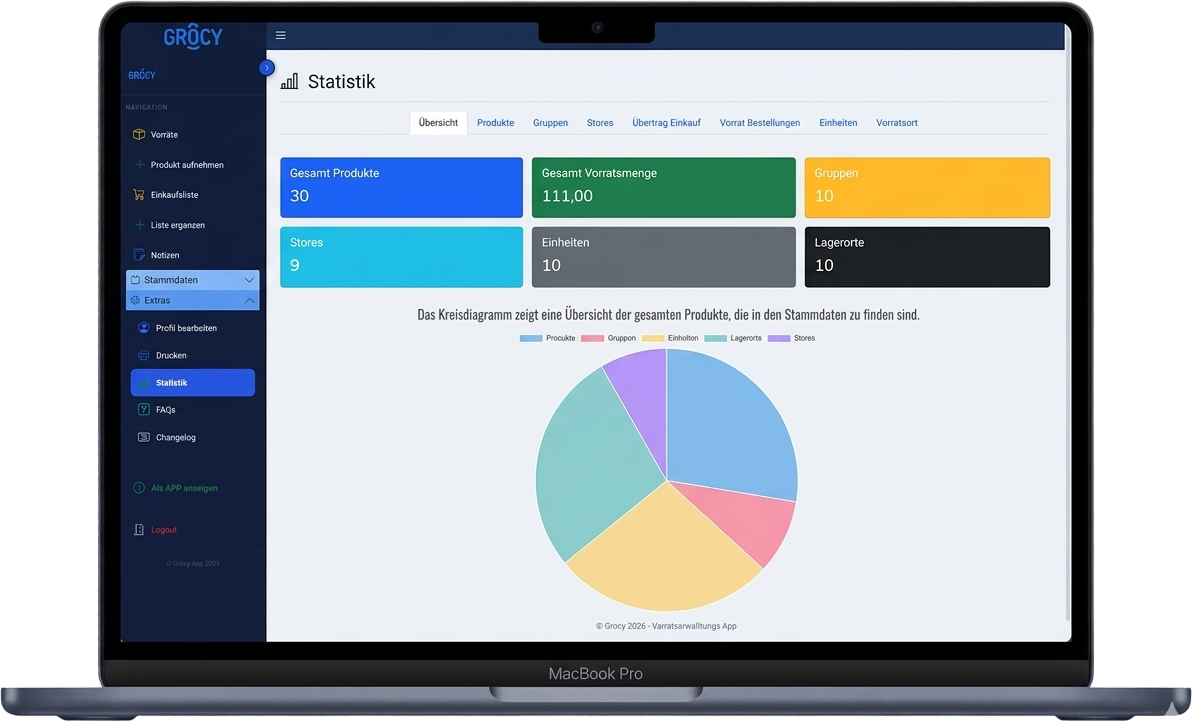The height and width of the screenshot is (721, 1192).
Task: Open the Übersicht tab
Action: [439, 122]
